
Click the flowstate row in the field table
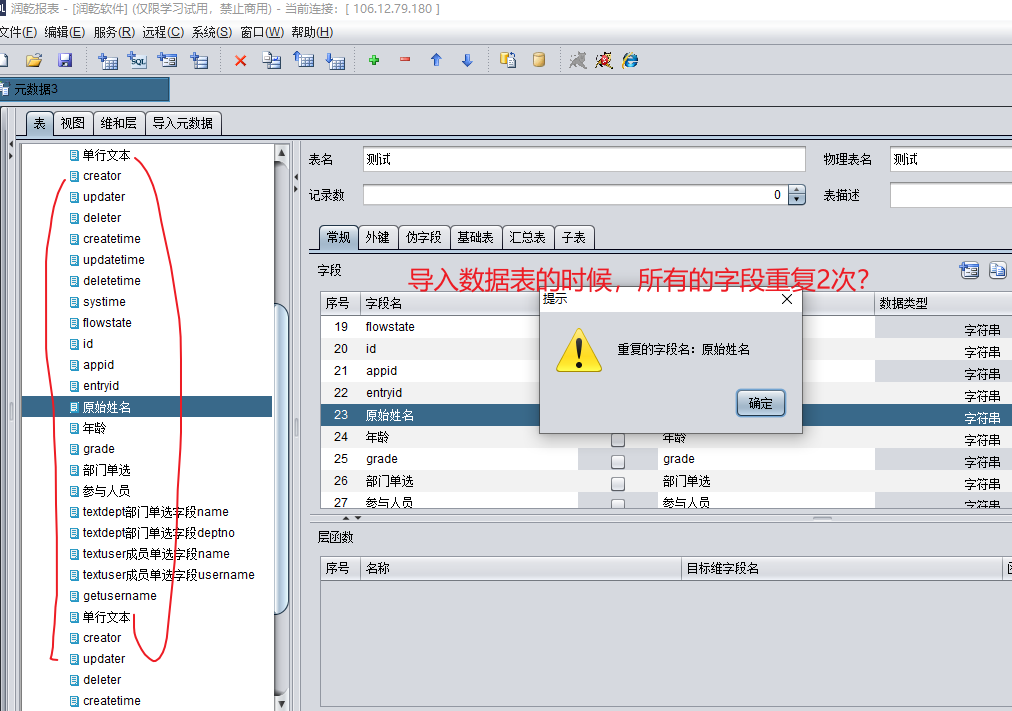click(x=666, y=327)
